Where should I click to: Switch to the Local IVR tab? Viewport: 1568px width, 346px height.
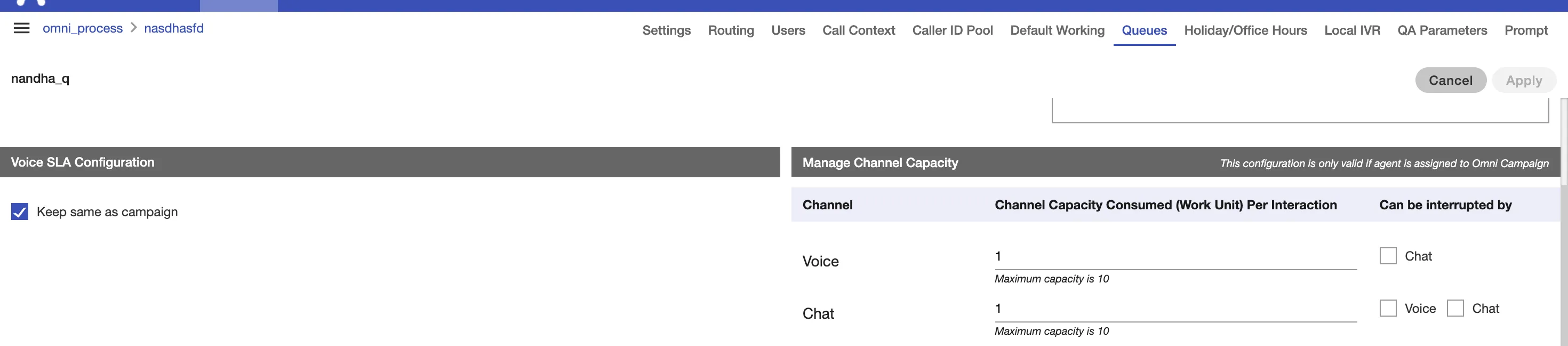[1352, 30]
